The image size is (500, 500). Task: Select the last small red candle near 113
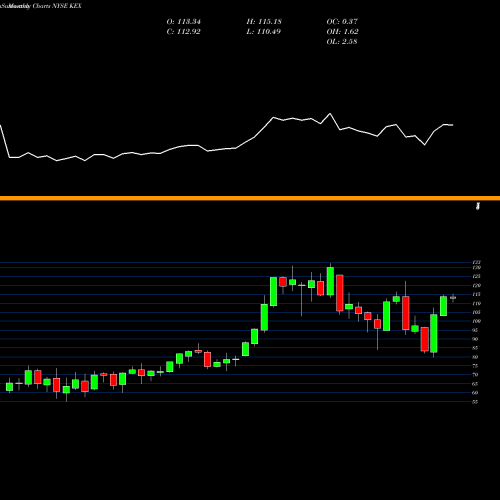click(x=453, y=298)
